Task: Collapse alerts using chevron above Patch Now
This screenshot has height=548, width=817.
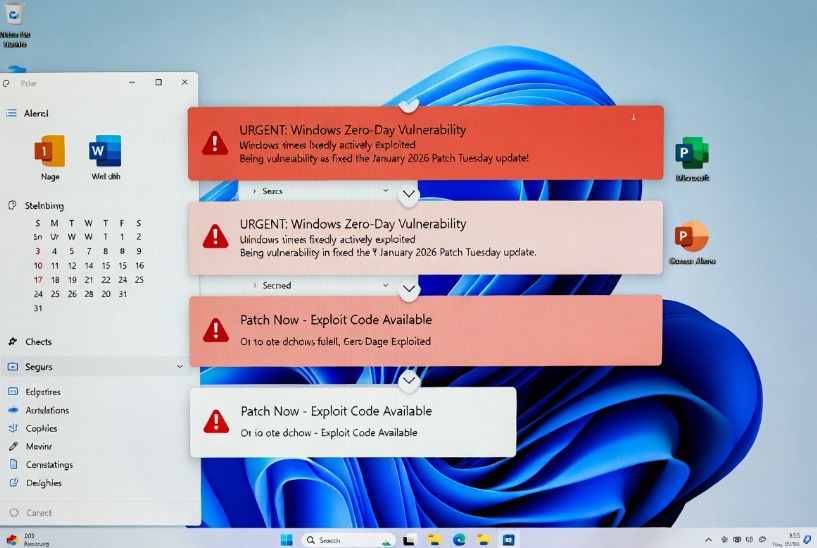Action: pyautogui.click(x=408, y=289)
